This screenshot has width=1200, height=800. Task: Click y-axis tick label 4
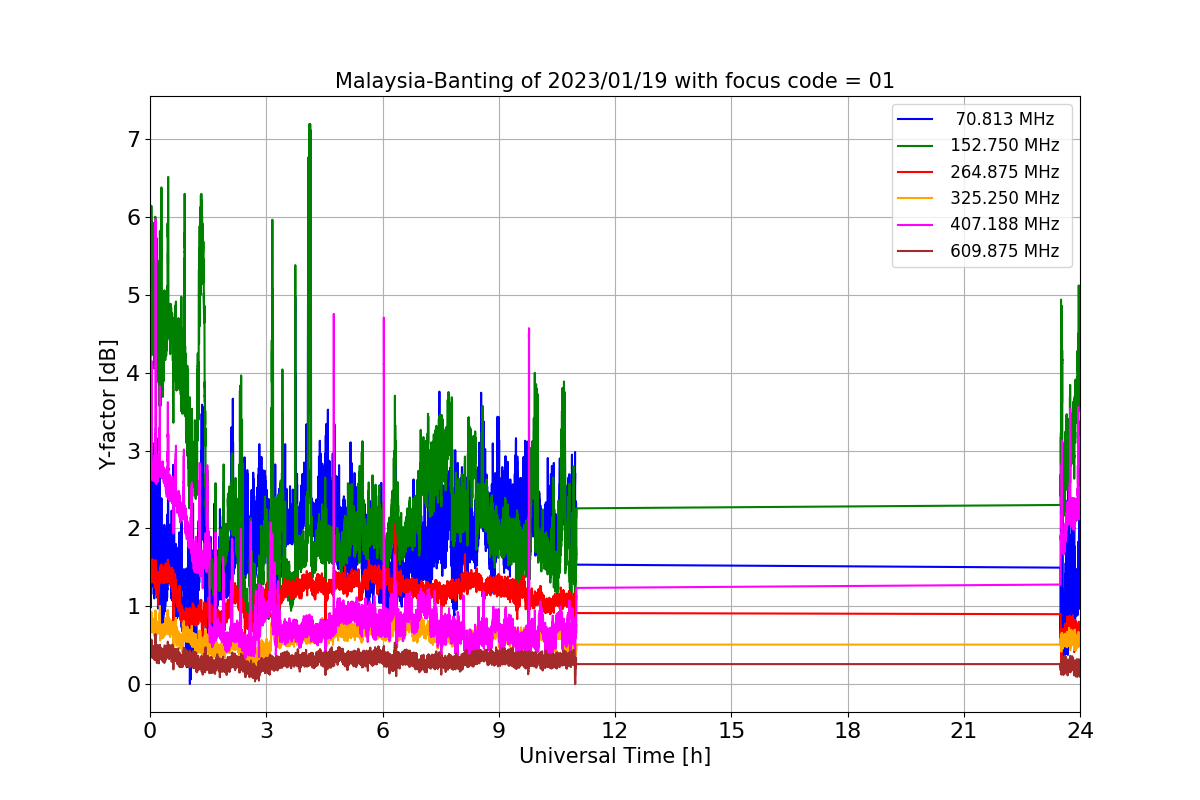(133, 373)
